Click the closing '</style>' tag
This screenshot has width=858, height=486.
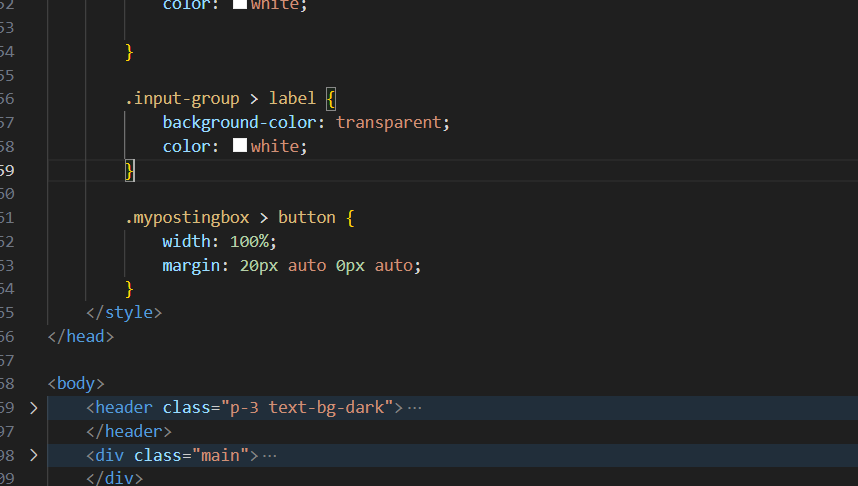point(124,313)
